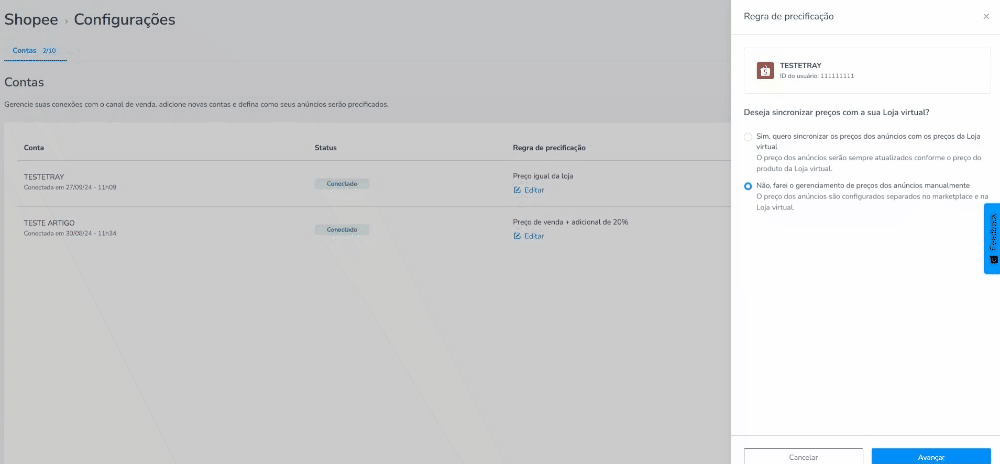1000x464 pixels.
Task: Open the Feedback side tab
Action: point(992,239)
